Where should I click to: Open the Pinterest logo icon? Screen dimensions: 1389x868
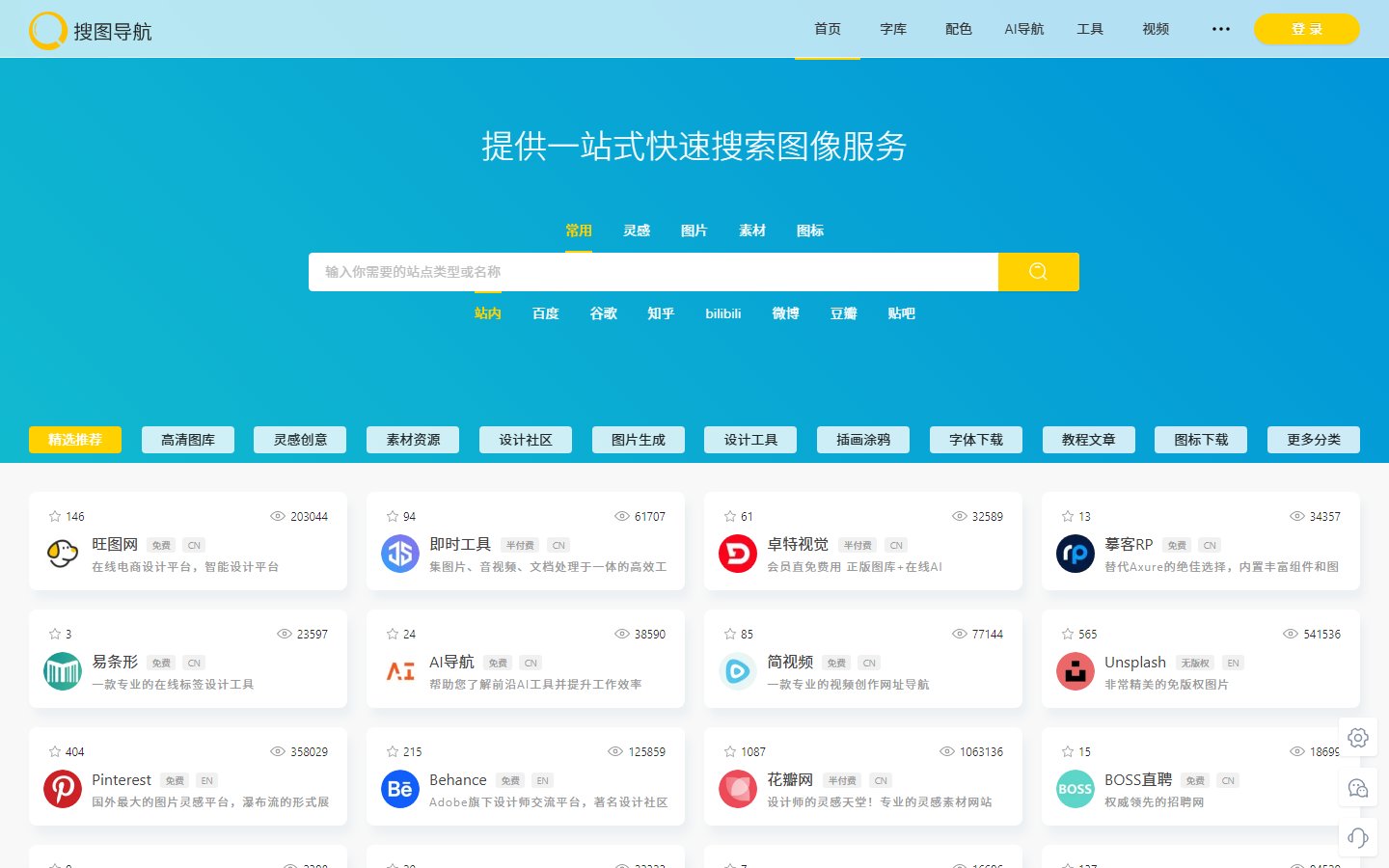tap(63, 789)
